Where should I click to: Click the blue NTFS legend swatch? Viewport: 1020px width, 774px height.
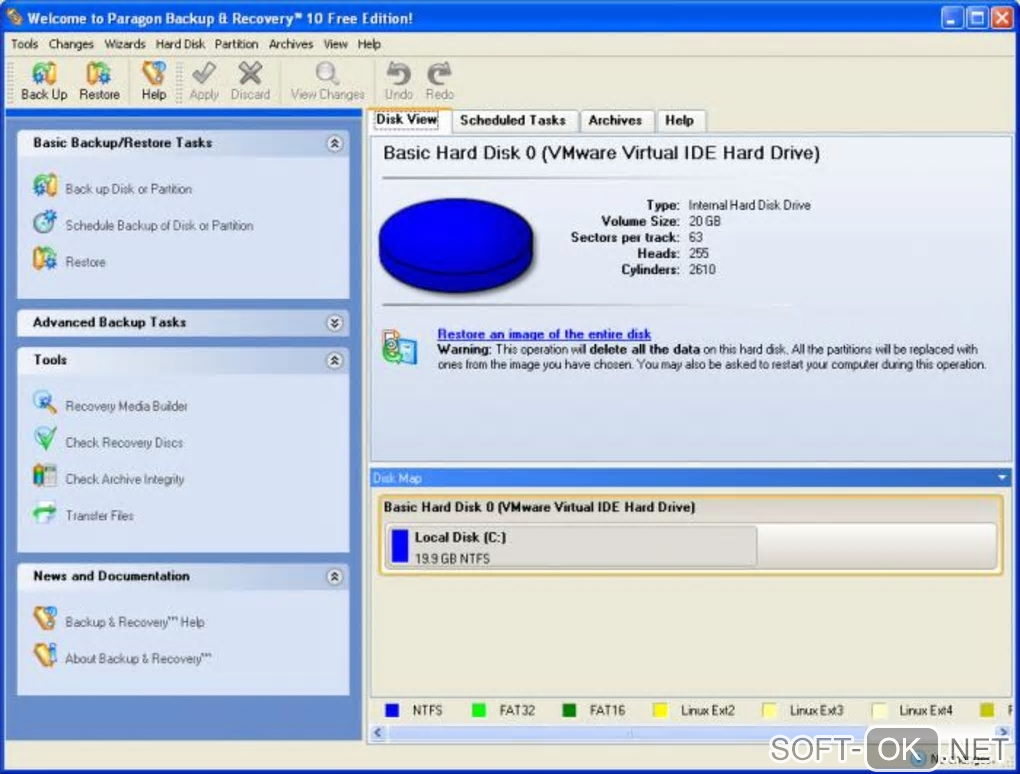click(x=392, y=710)
